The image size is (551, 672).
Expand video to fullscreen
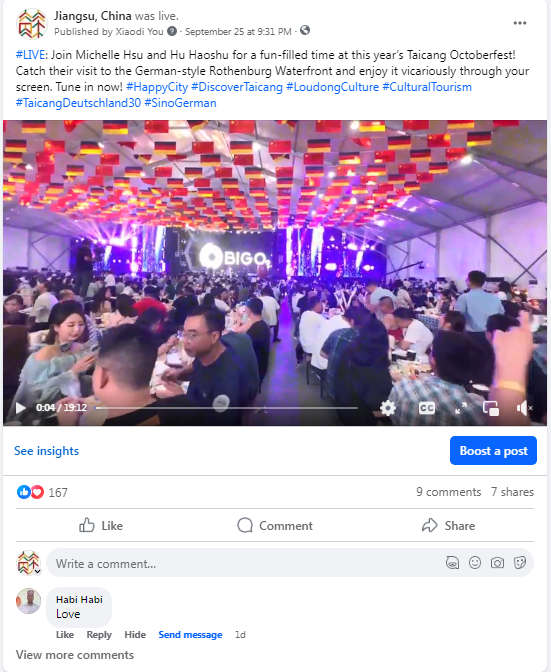pyautogui.click(x=461, y=408)
